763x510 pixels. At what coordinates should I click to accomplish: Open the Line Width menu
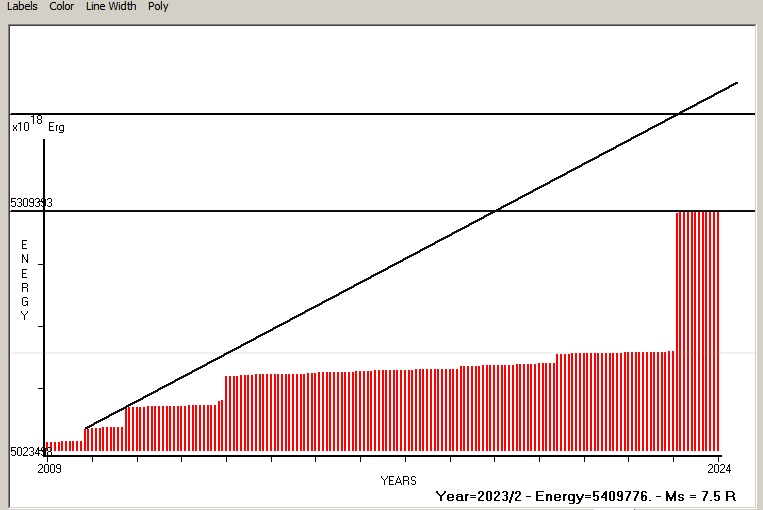point(110,6)
